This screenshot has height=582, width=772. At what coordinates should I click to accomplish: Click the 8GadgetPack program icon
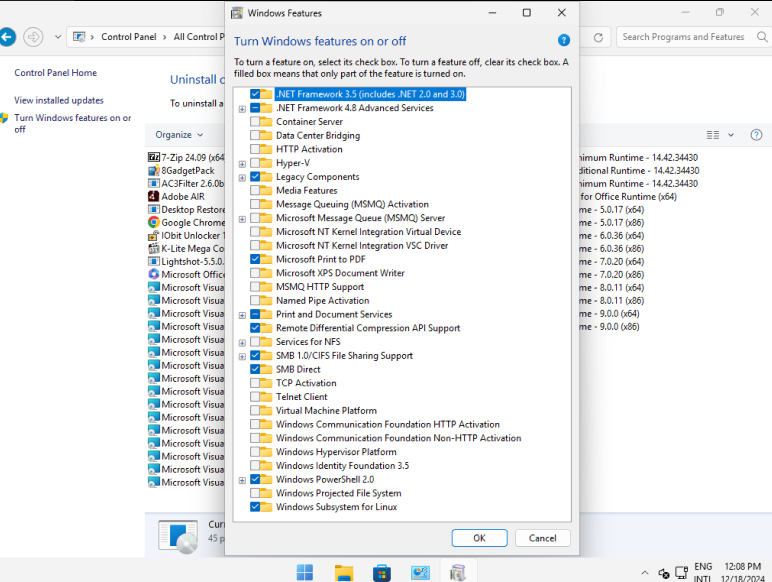[x=154, y=170]
